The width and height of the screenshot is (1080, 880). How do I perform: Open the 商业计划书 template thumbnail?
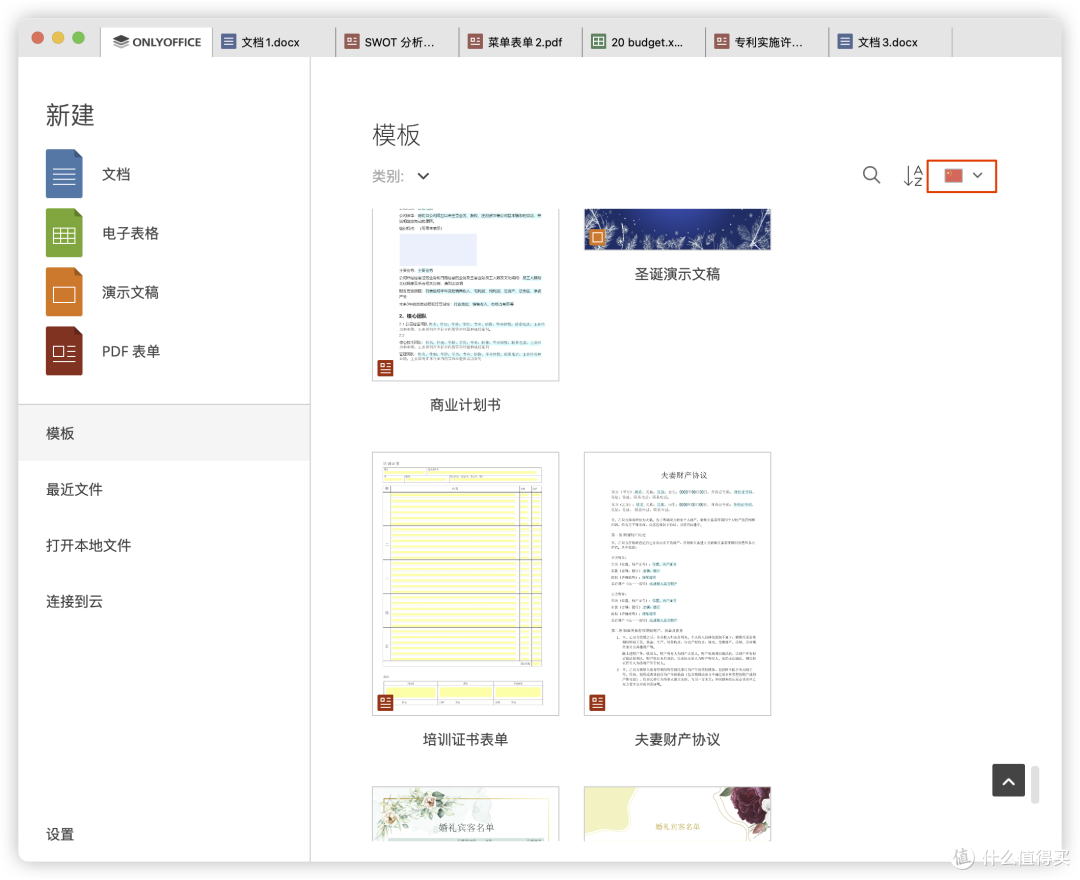[466, 295]
